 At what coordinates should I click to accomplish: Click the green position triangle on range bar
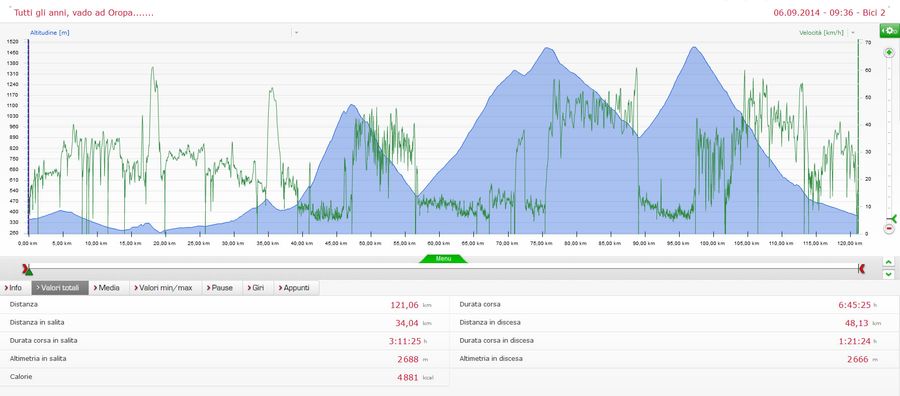pyautogui.click(x=29, y=271)
